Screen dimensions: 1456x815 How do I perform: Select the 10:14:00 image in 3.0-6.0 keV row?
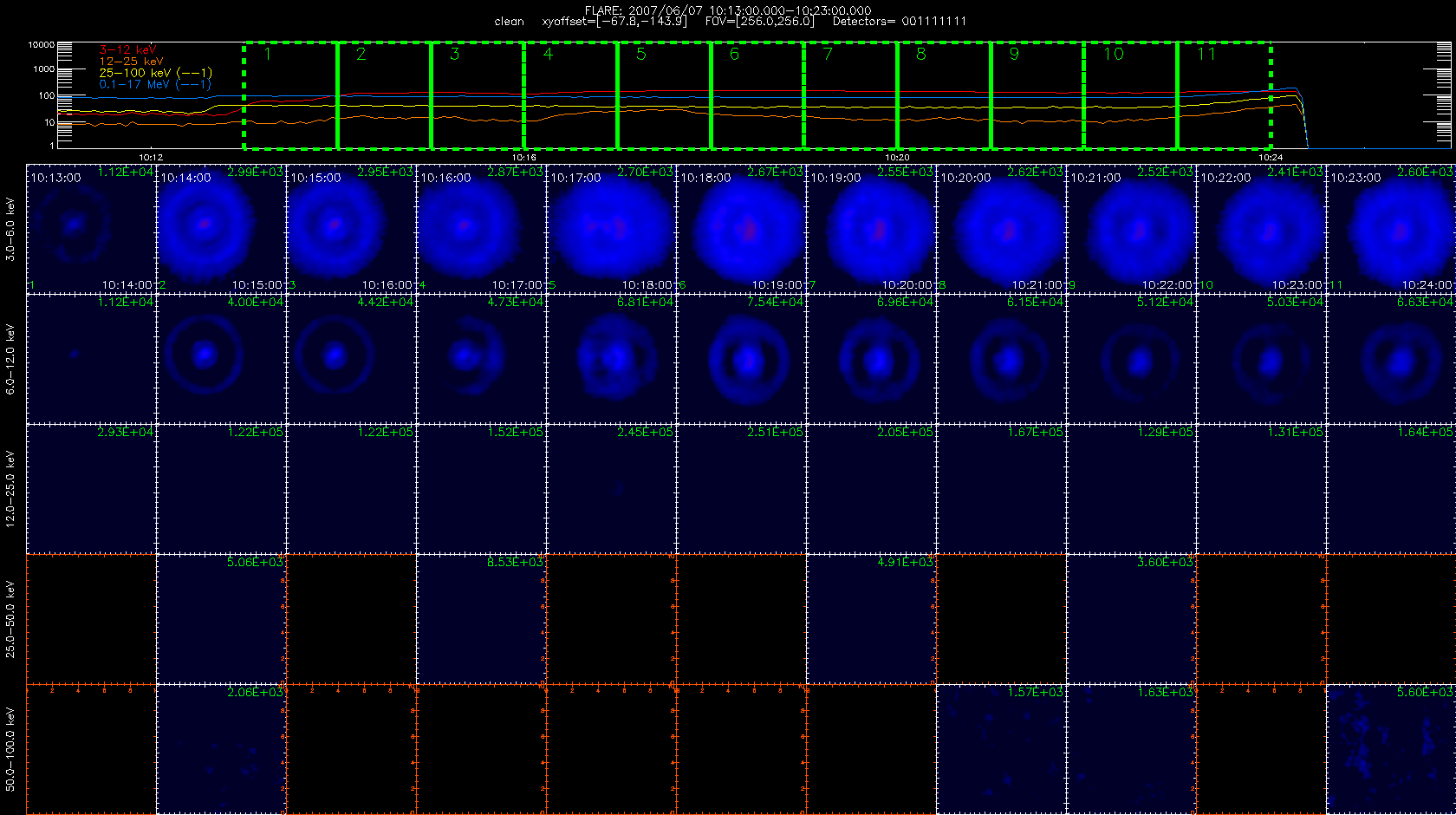222,229
